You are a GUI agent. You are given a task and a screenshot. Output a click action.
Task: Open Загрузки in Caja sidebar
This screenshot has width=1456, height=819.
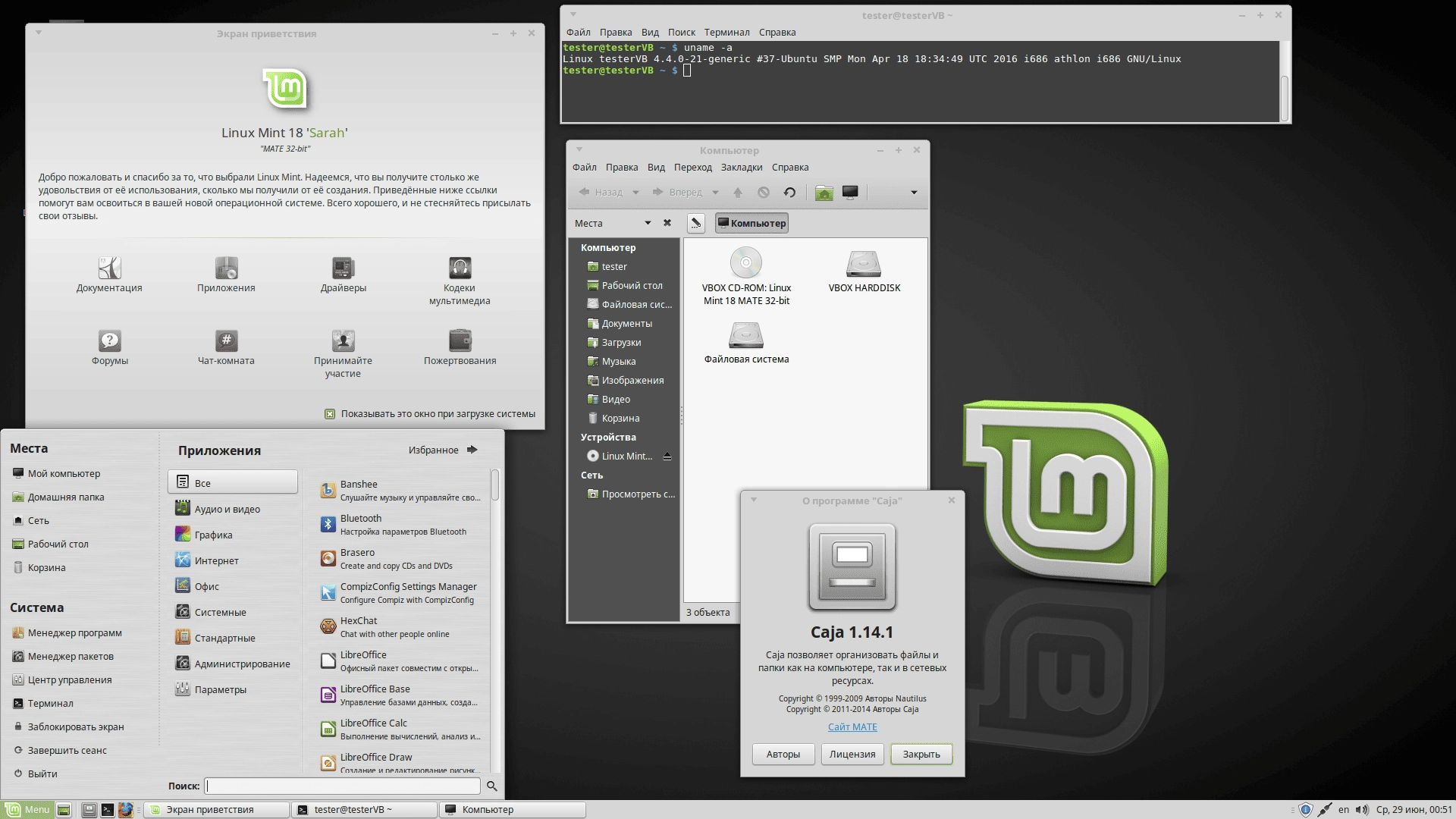(623, 342)
